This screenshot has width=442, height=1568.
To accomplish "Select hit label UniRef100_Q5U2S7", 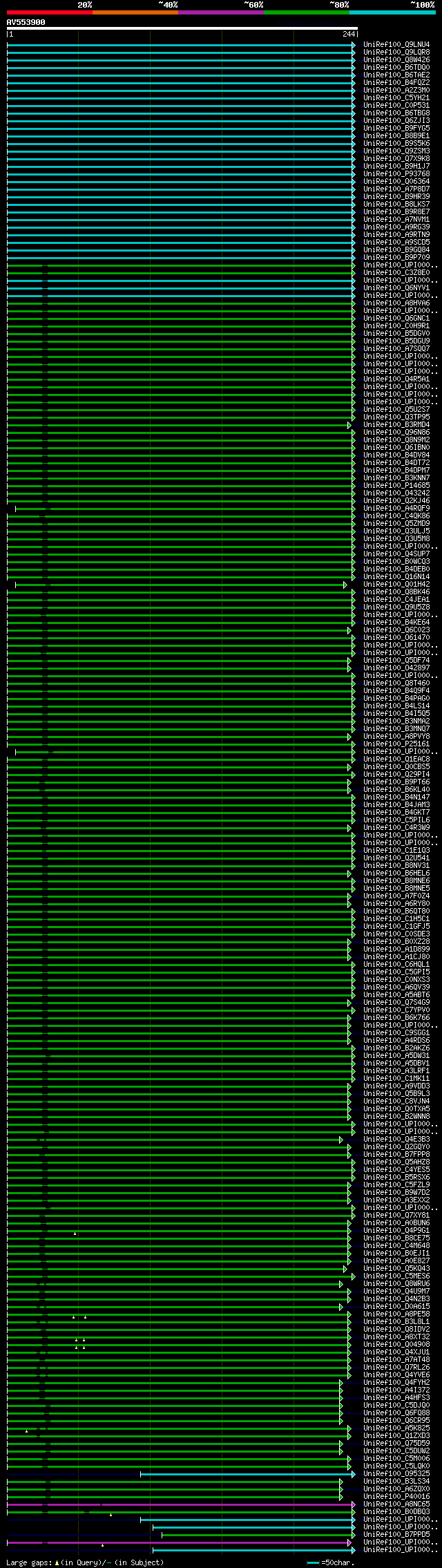I will [396, 409].
